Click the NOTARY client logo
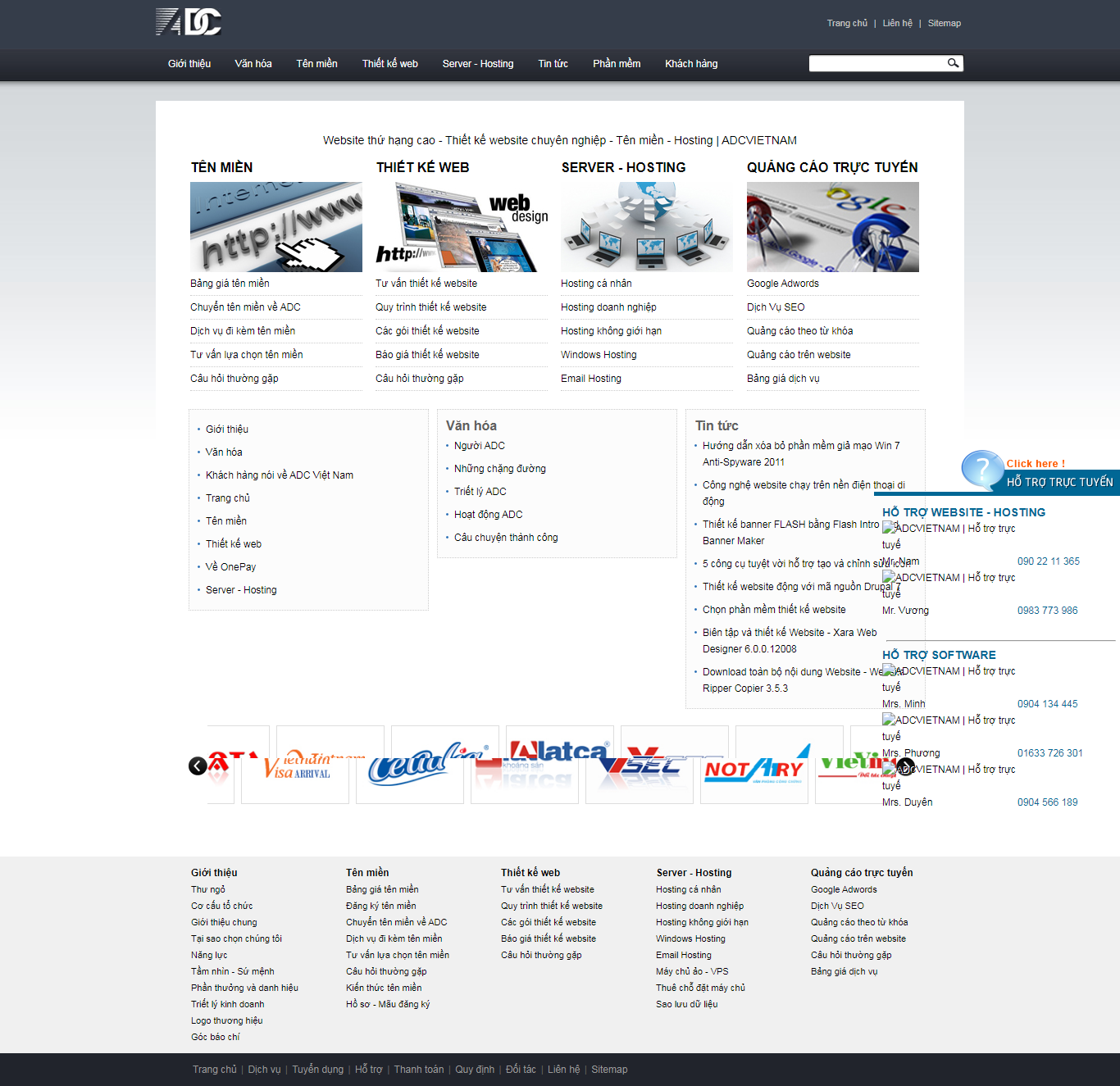The width and height of the screenshot is (1120, 1086). 753,769
